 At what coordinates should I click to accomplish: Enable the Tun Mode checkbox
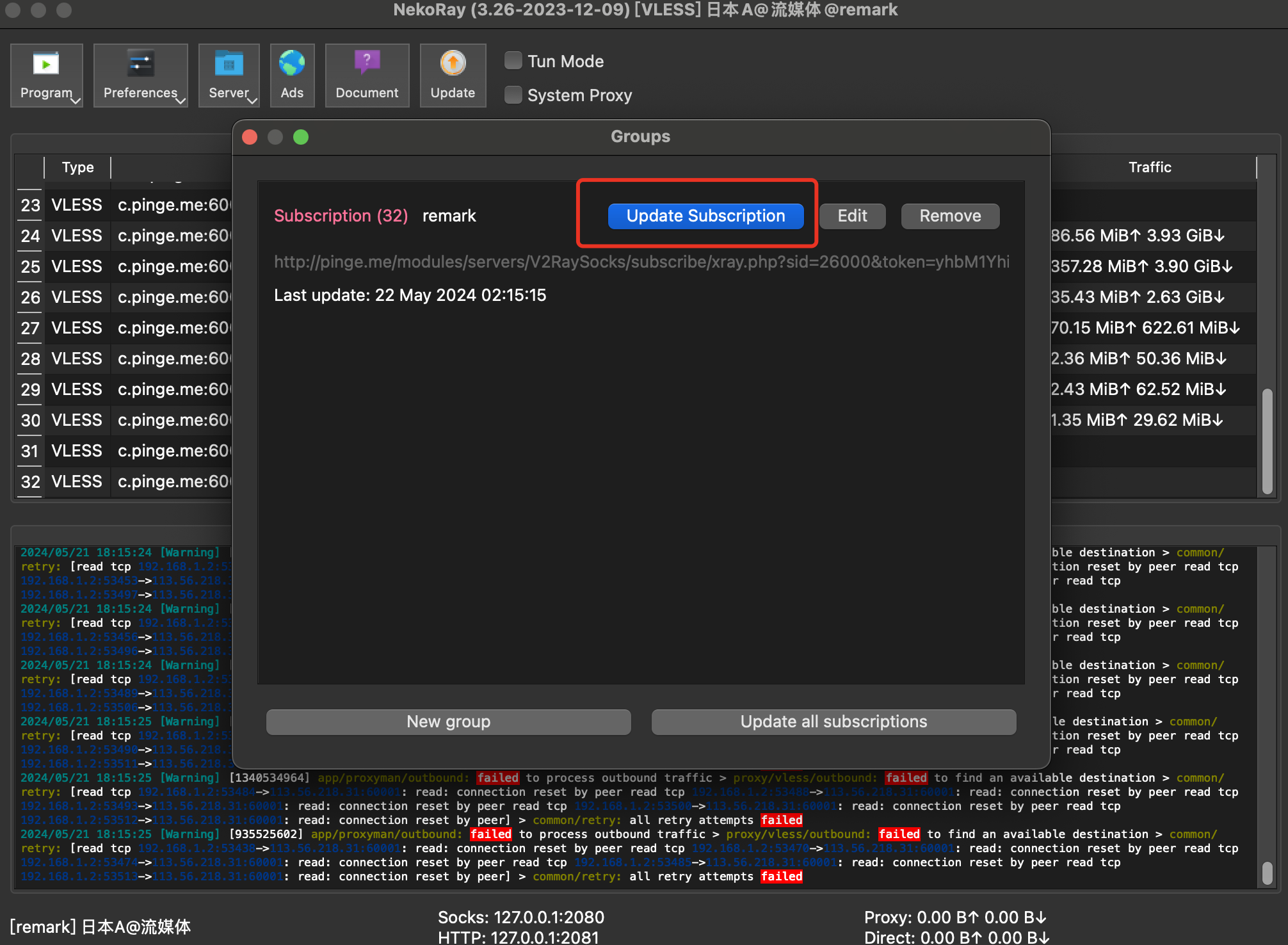(513, 61)
